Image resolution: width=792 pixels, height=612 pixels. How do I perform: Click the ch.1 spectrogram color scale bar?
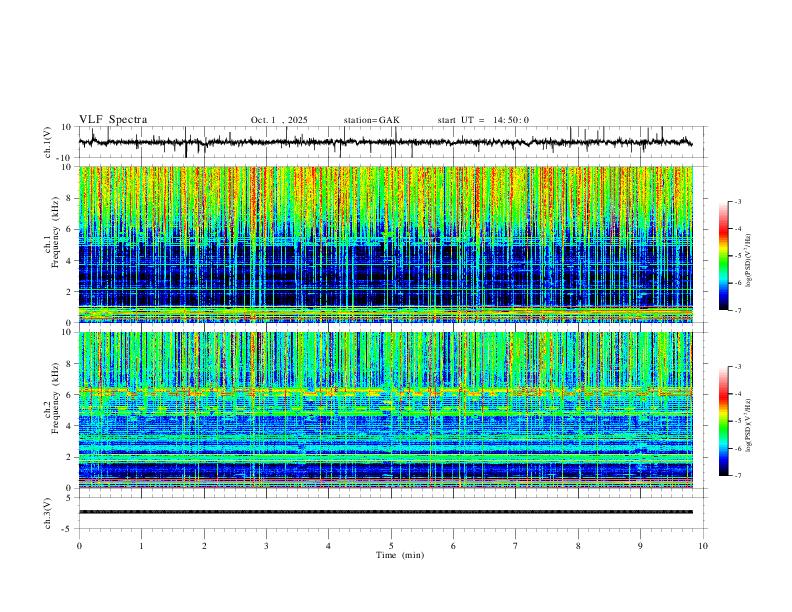723,256
